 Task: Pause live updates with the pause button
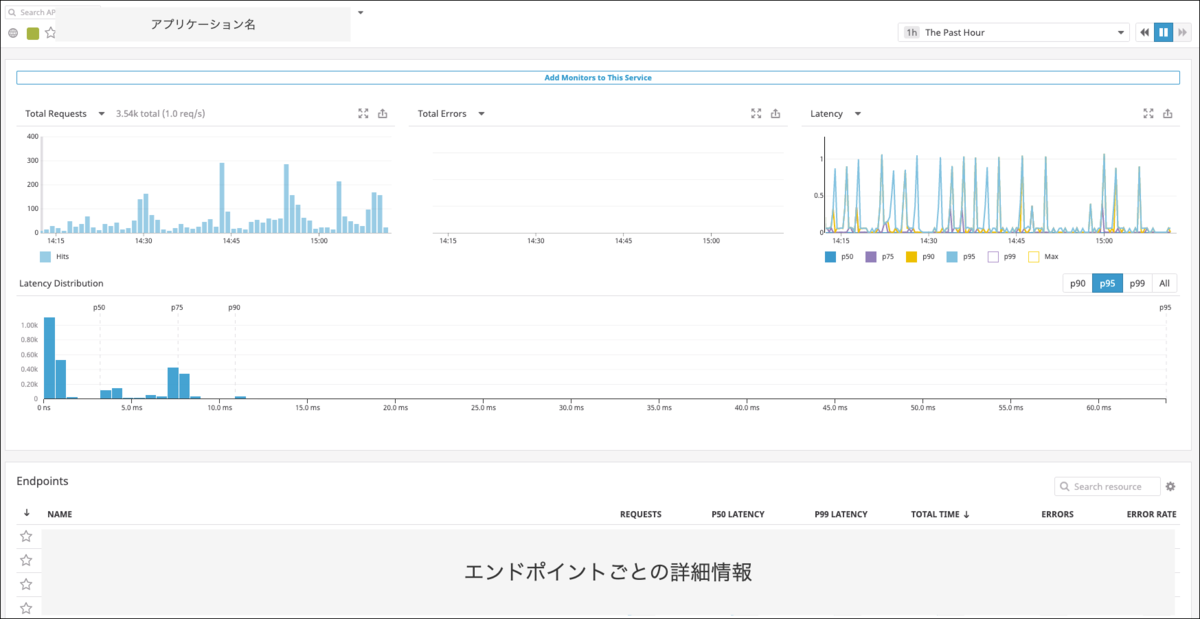pyautogui.click(x=1163, y=33)
